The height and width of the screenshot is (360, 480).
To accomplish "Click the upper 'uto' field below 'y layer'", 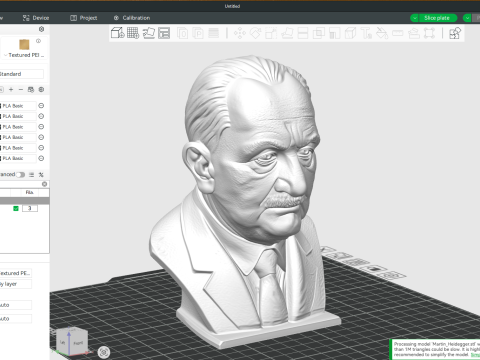I will point(16,305).
